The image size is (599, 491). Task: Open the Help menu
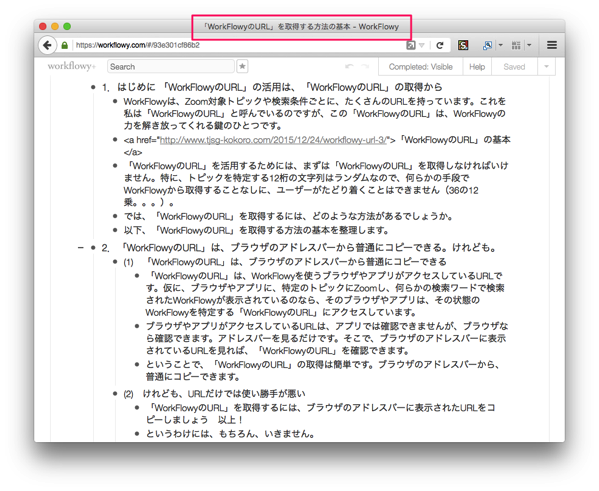(477, 67)
